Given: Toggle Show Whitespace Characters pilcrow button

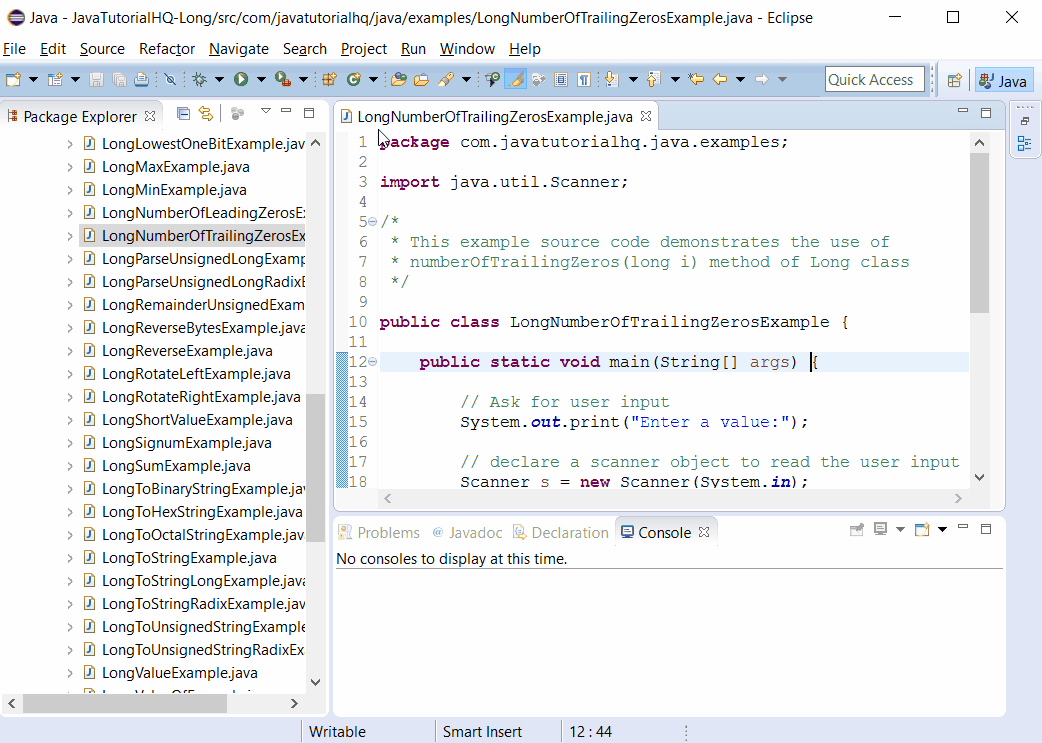Looking at the screenshot, I should pos(583,80).
